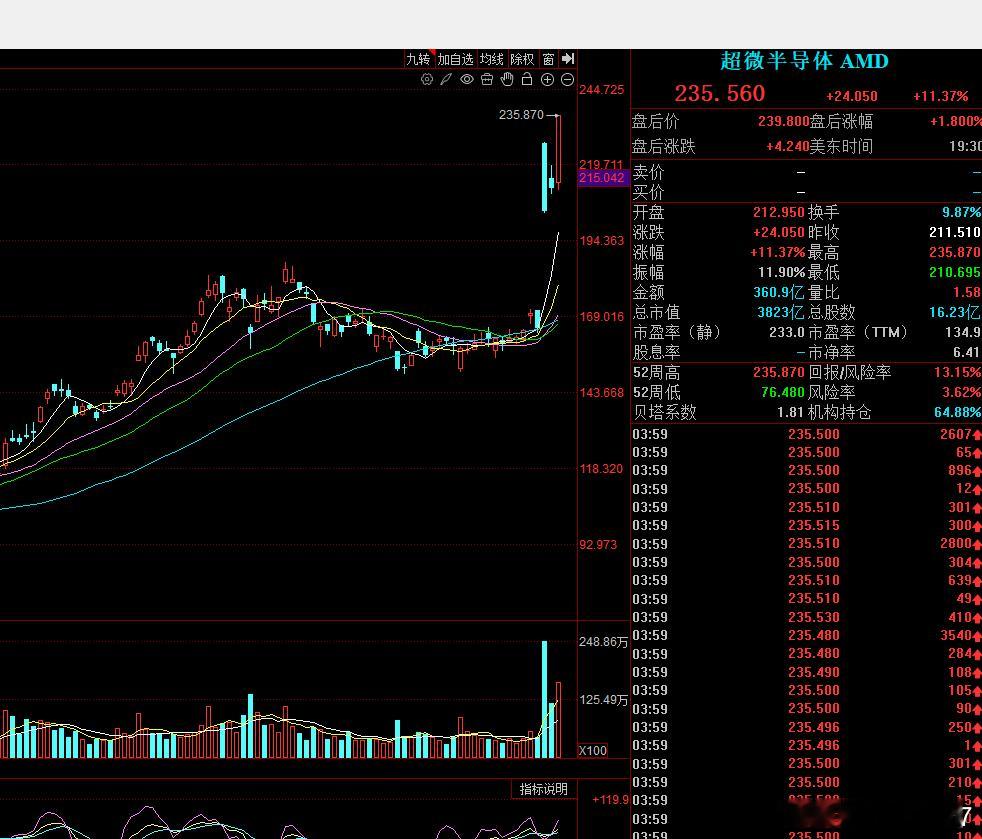The image size is (982, 839).
Task: Open the toolbox briefcase icon
Action: (x=487, y=79)
